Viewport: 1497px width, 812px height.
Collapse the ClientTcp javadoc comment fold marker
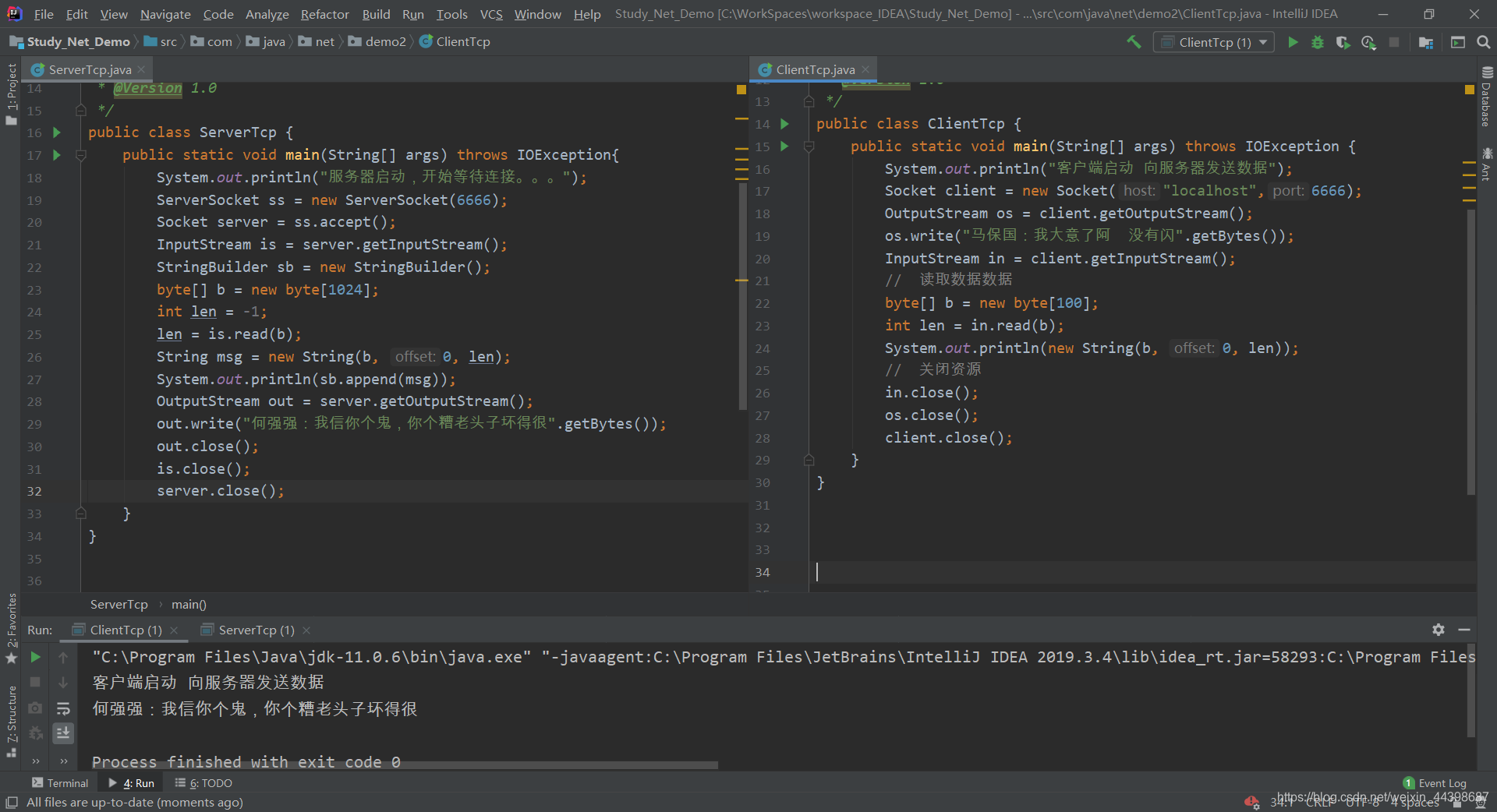point(809,101)
